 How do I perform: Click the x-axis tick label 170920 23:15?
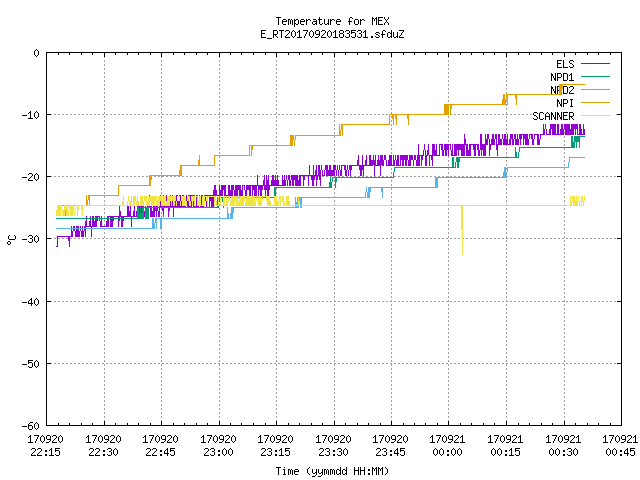click(x=276, y=446)
